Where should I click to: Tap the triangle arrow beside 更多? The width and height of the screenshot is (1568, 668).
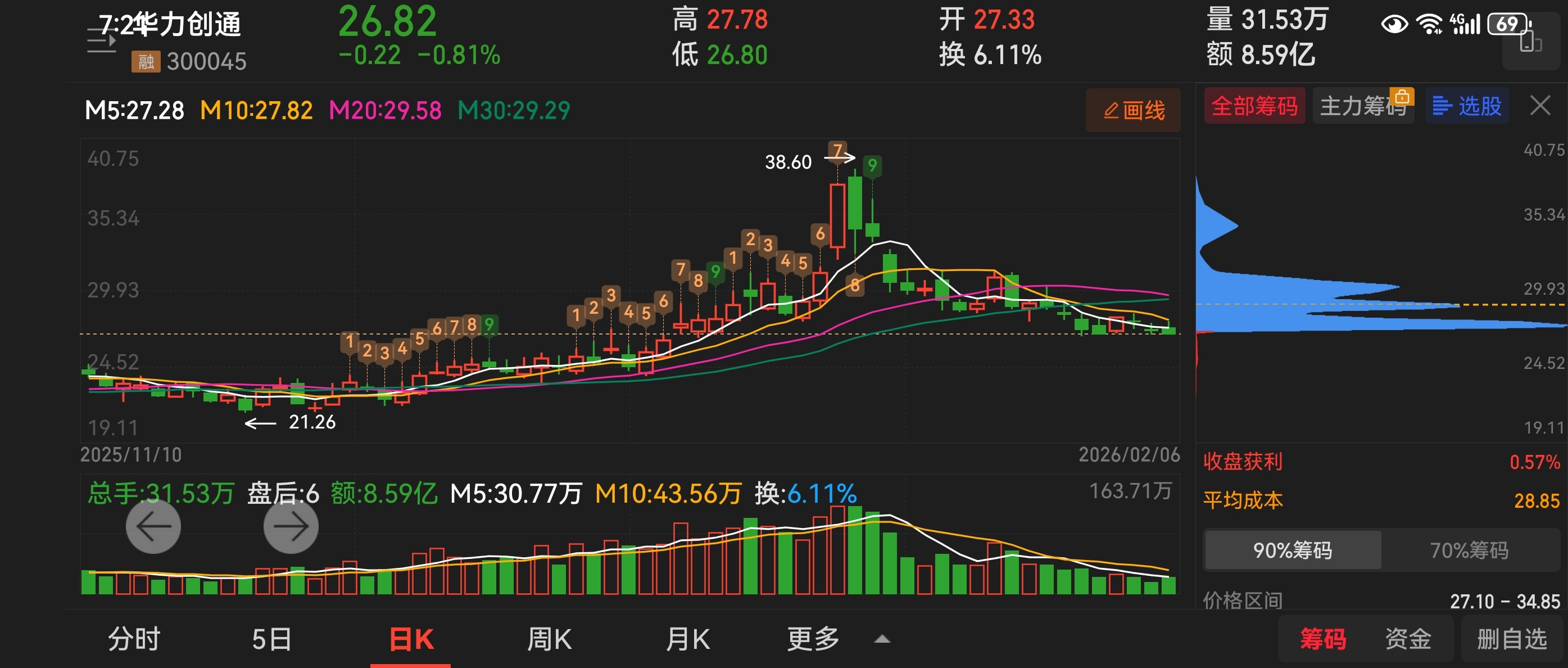(x=882, y=639)
